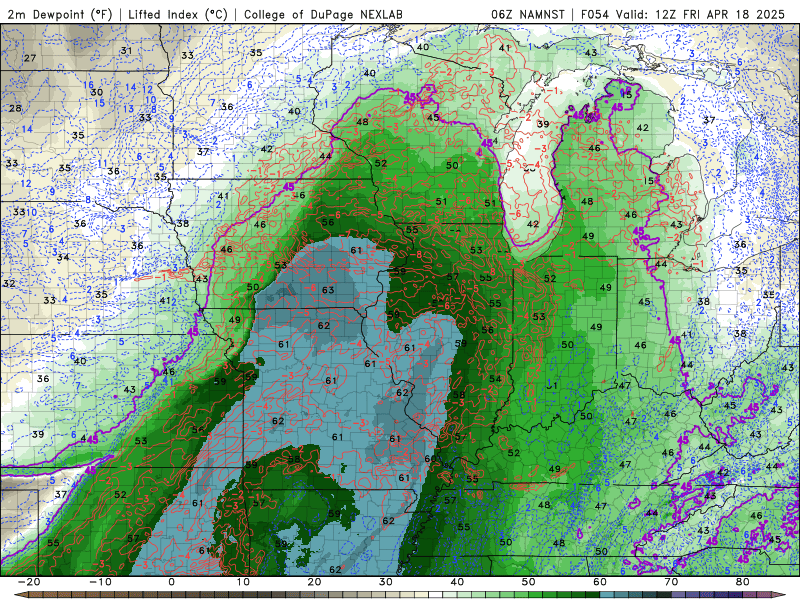This screenshot has width=800, height=600.
Task: Click the 28 dewpoint value on the map
Action: [x=15, y=108]
